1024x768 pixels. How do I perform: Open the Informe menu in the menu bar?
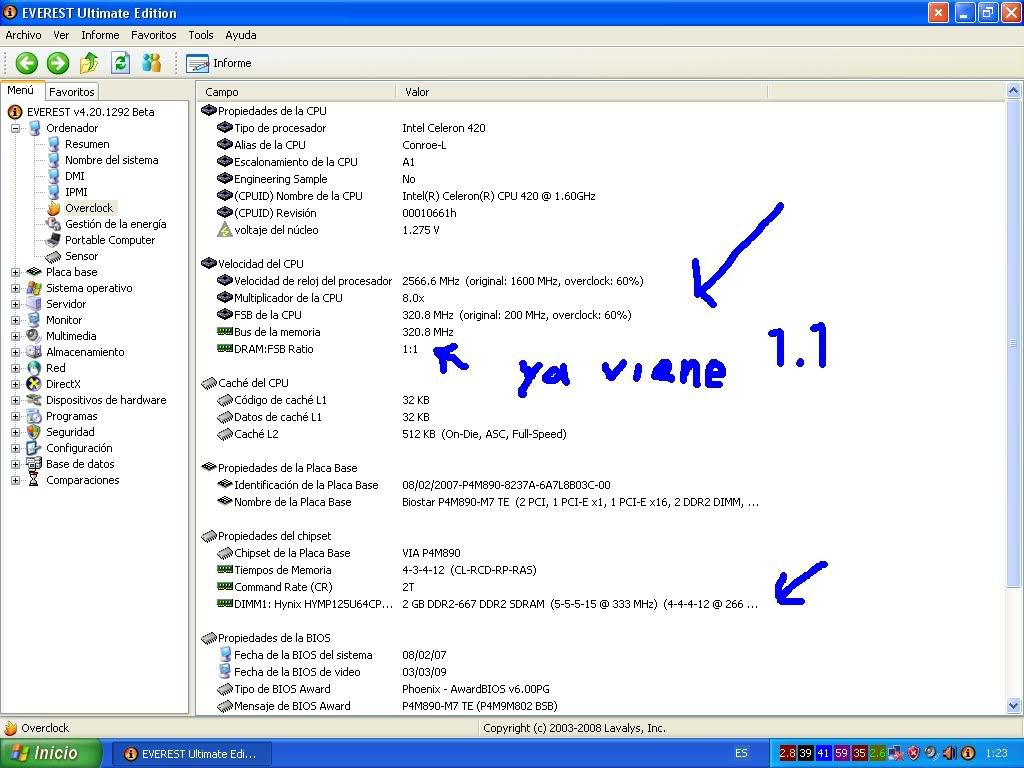[x=100, y=35]
